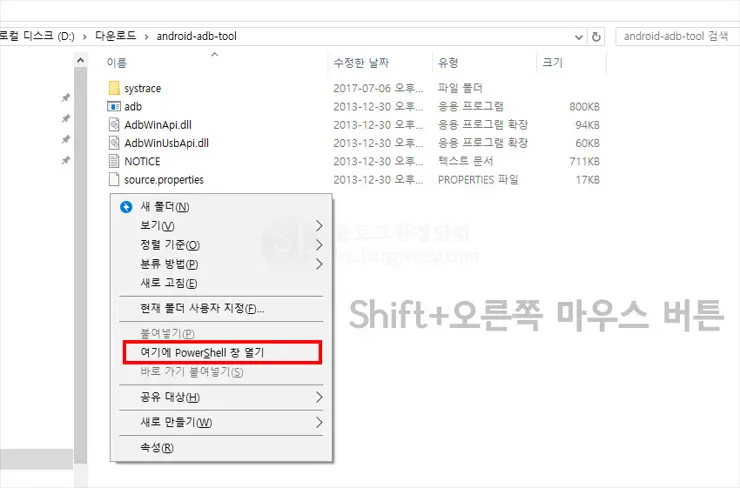Click the navigation pane scroll up arrow
This screenshot has width=740, height=488.
(80, 60)
